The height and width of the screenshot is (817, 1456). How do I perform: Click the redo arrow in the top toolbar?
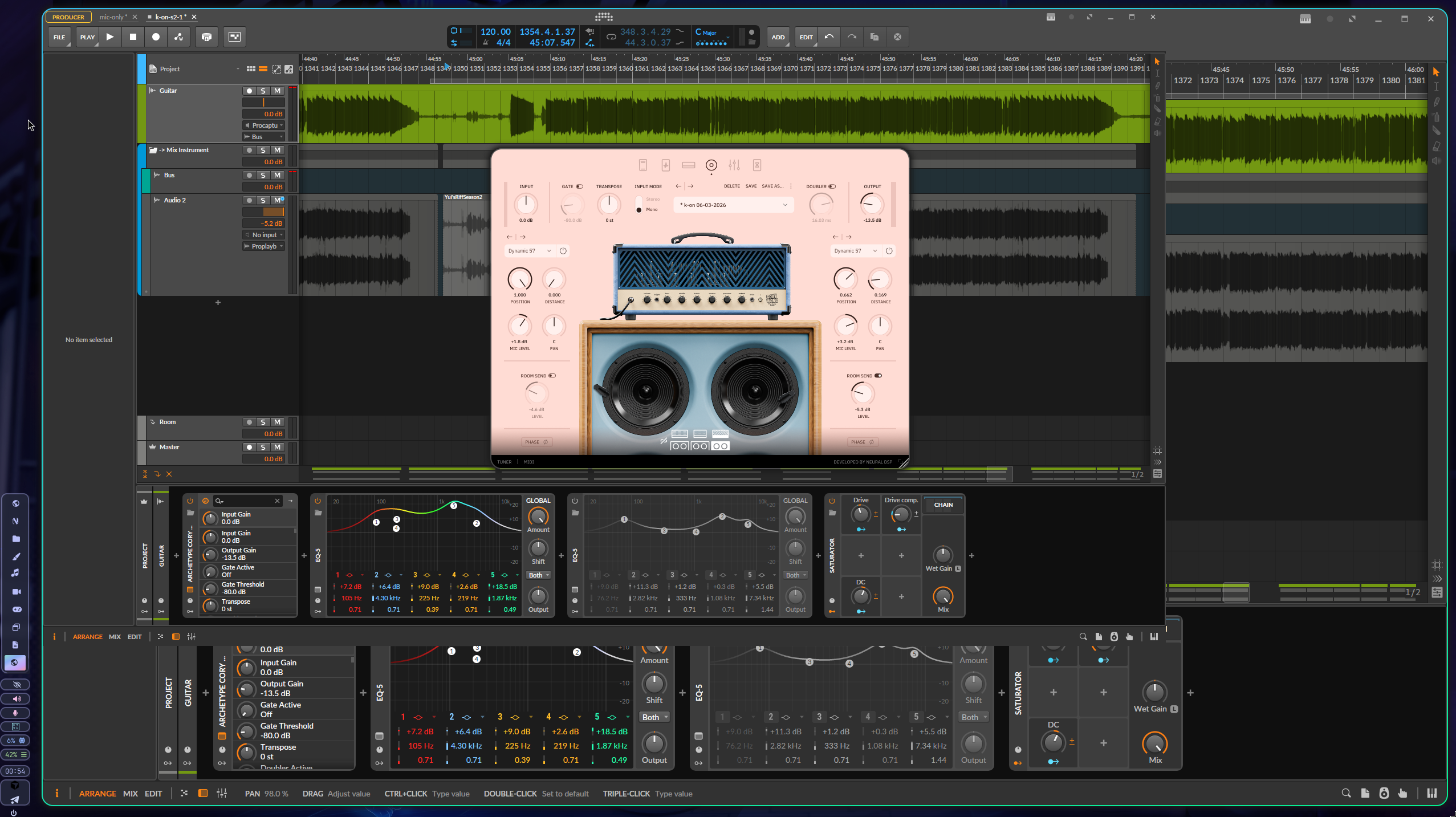(852, 37)
